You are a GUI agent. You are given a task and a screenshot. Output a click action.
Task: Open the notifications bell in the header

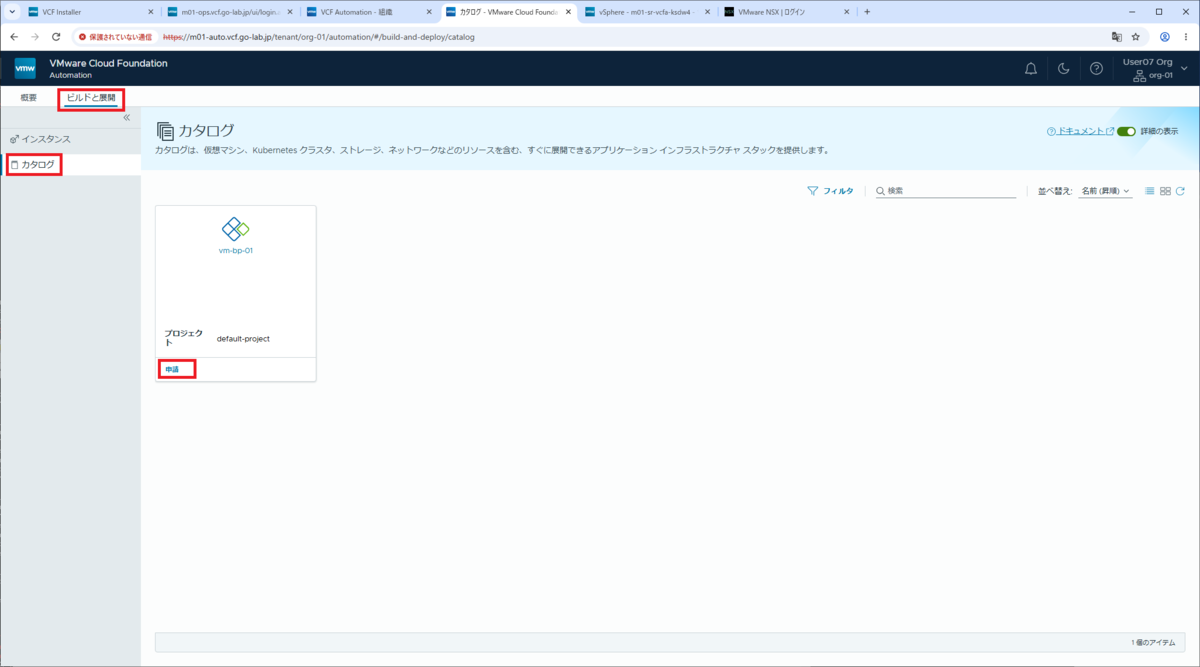[x=1031, y=69]
